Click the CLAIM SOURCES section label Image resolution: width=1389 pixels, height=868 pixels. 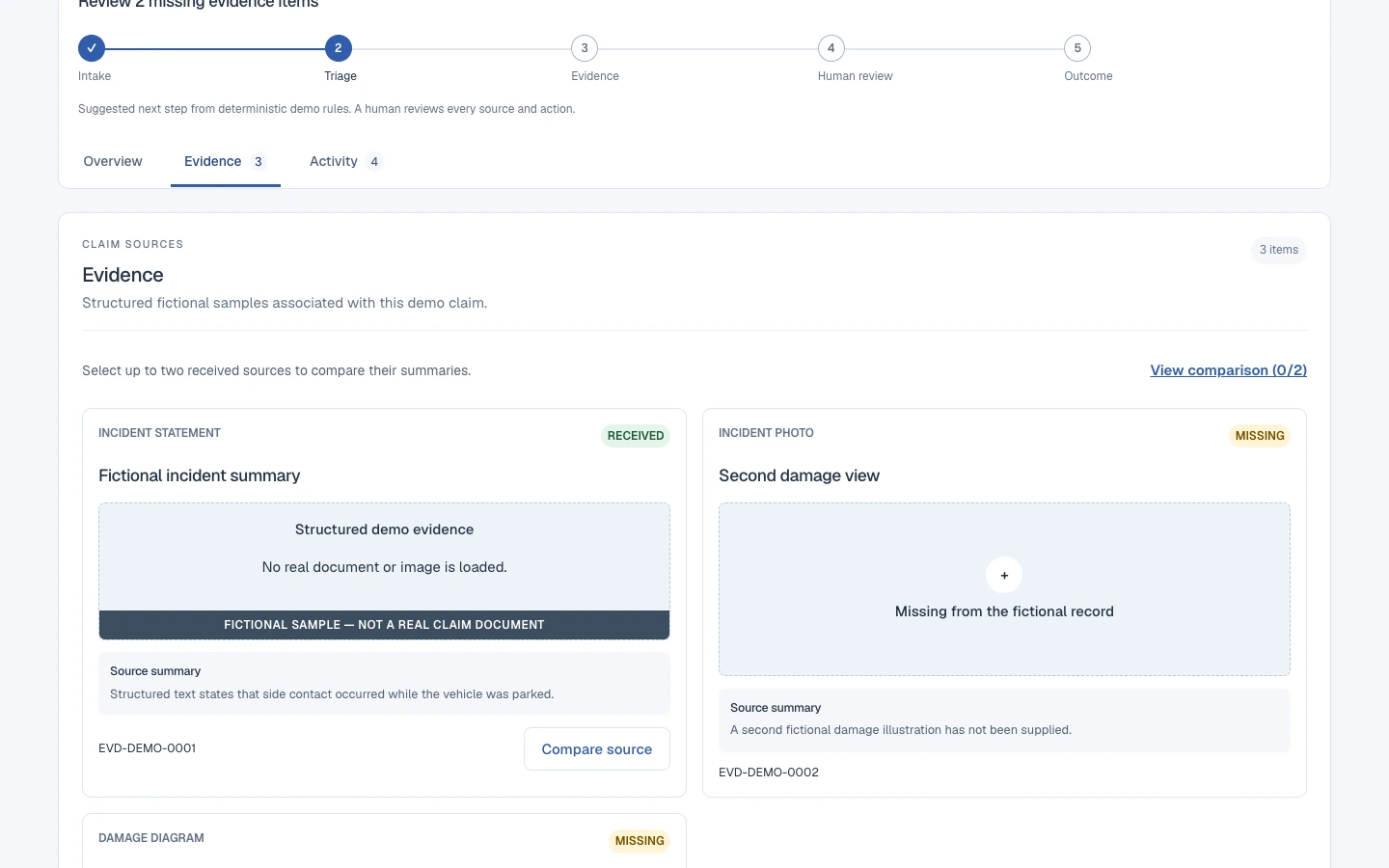(132, 244)
